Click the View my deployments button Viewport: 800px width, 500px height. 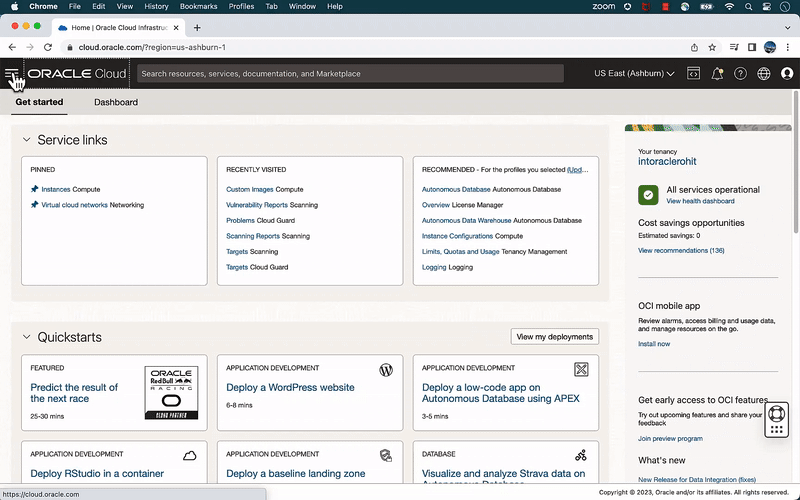point(555,337)
